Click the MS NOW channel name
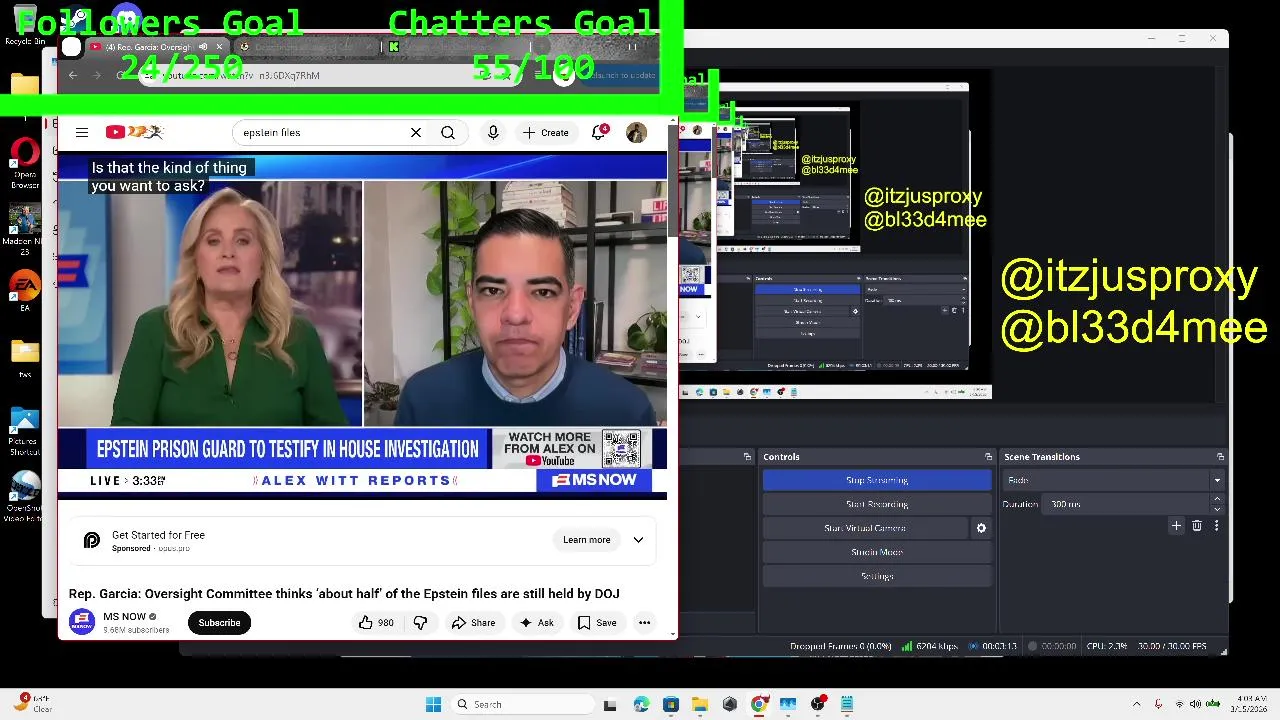1280x720 pixels. point(124,616)
